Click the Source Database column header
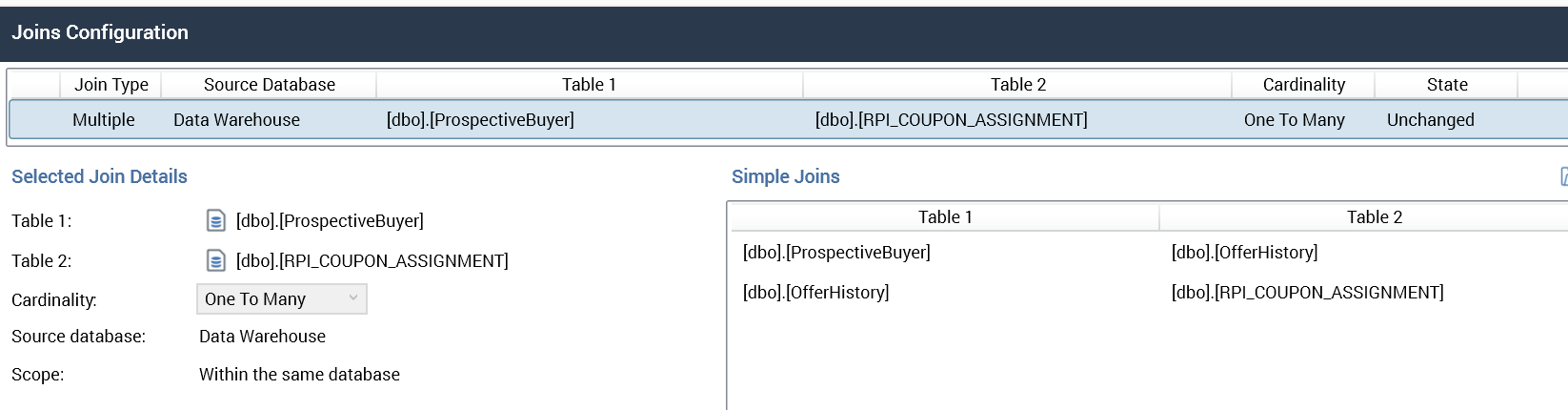This screenshot has width=1568, height=410. point(269,85)
